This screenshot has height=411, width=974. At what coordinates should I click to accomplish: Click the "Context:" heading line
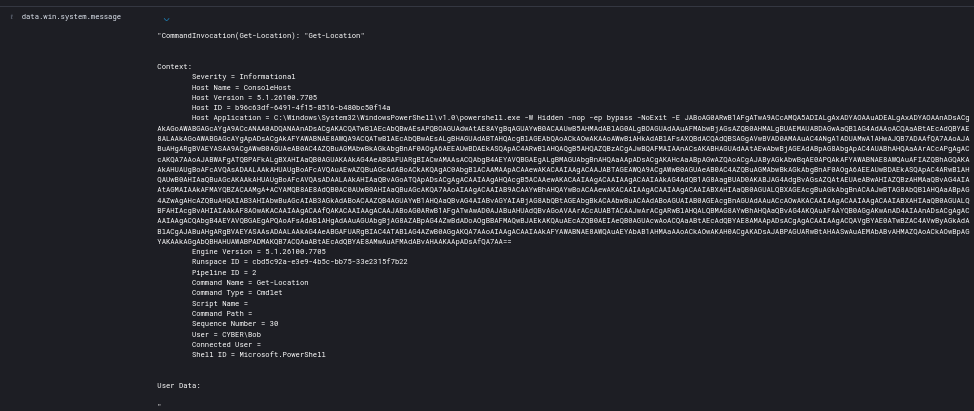(174, 66)
